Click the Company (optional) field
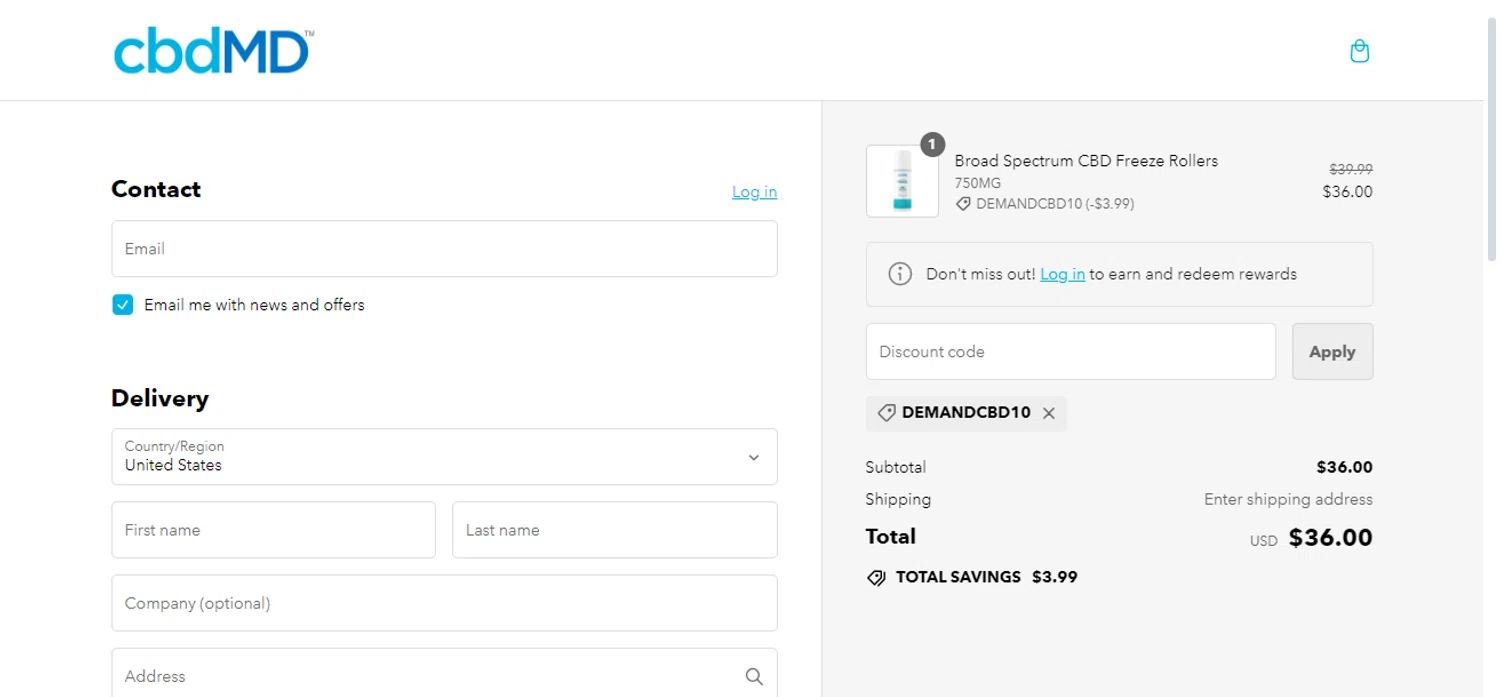Image resolution: width=1500 pixels, height=697 pixels. pyautogui.click(x=444, y=603)
